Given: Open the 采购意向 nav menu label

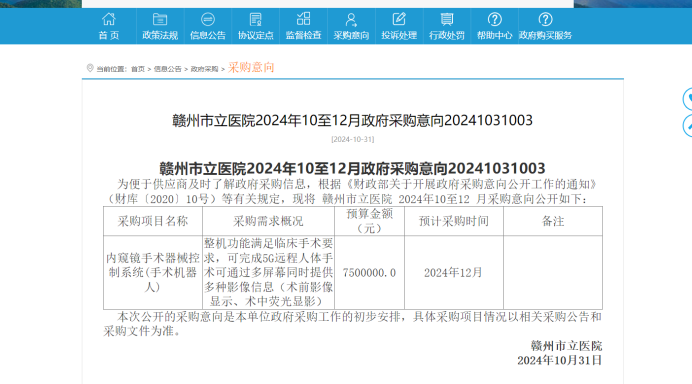Looking at the screenshot, I should [x=351, y=35].
